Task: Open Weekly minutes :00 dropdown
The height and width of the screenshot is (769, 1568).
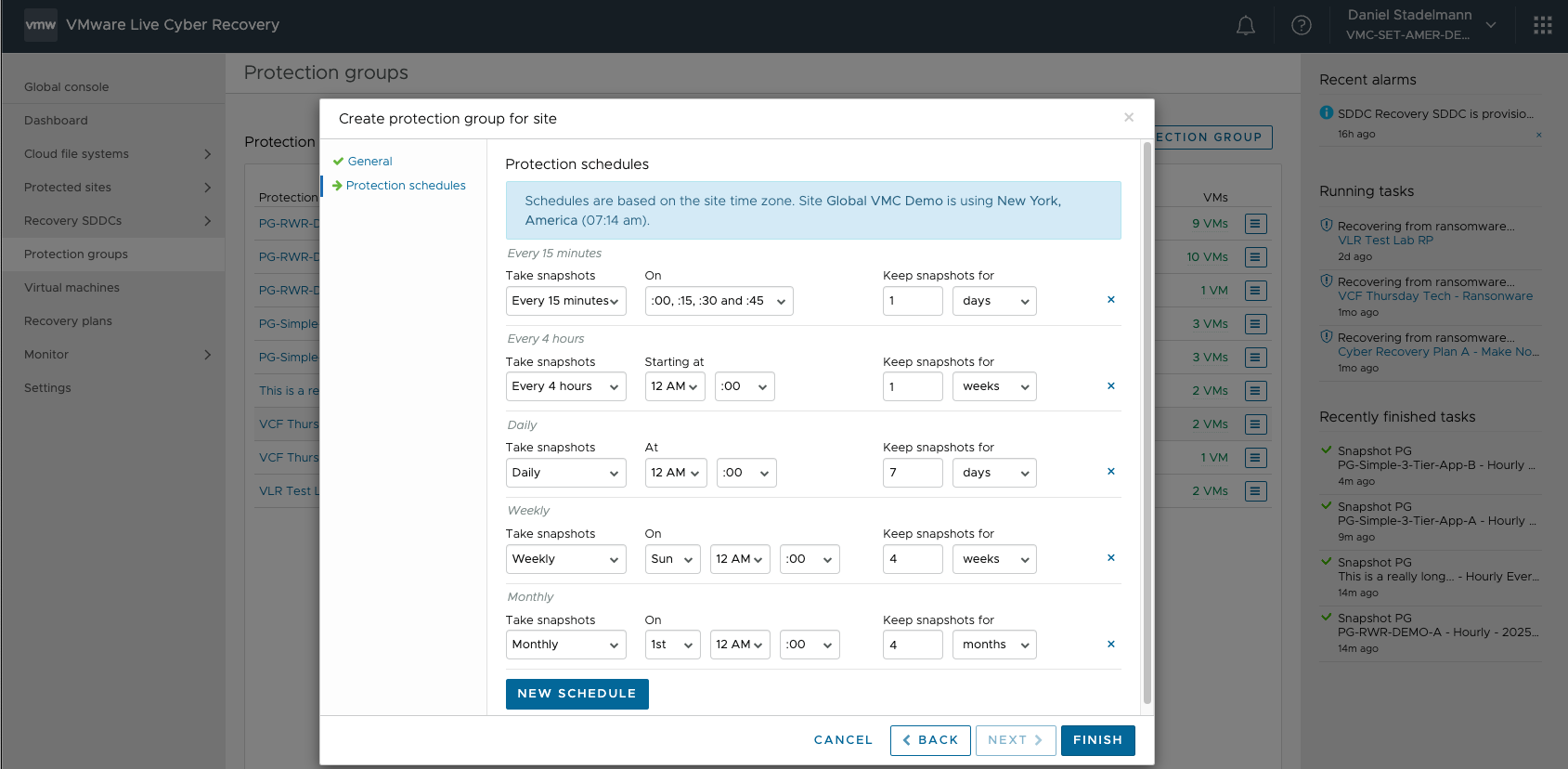Action: [x=810, y=559]
